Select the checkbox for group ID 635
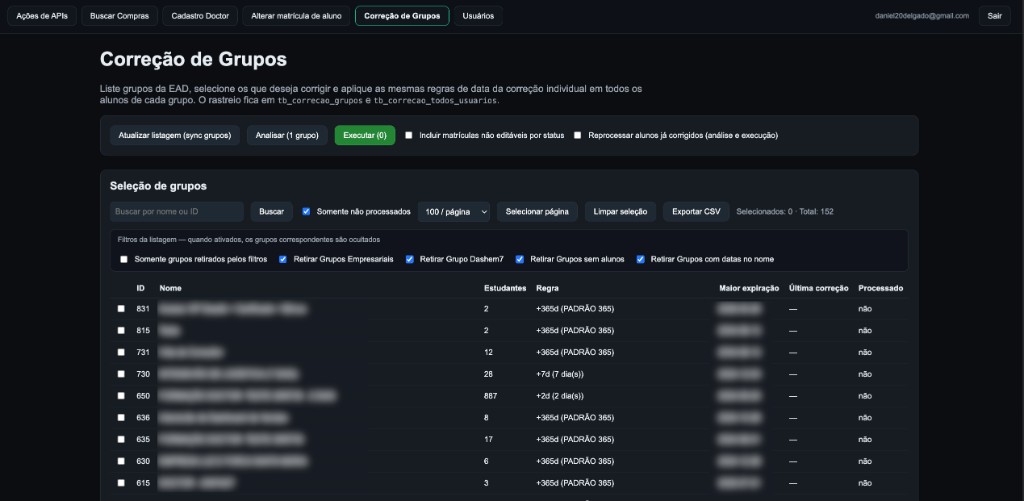 tap(121, 440)
